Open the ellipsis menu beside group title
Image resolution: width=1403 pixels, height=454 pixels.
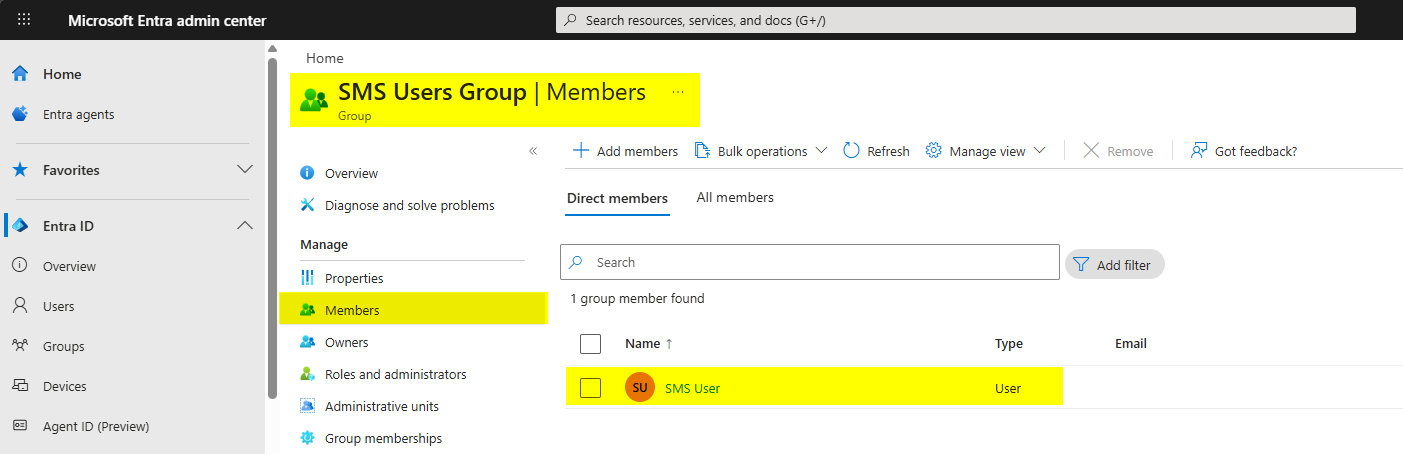coord(678,92)
